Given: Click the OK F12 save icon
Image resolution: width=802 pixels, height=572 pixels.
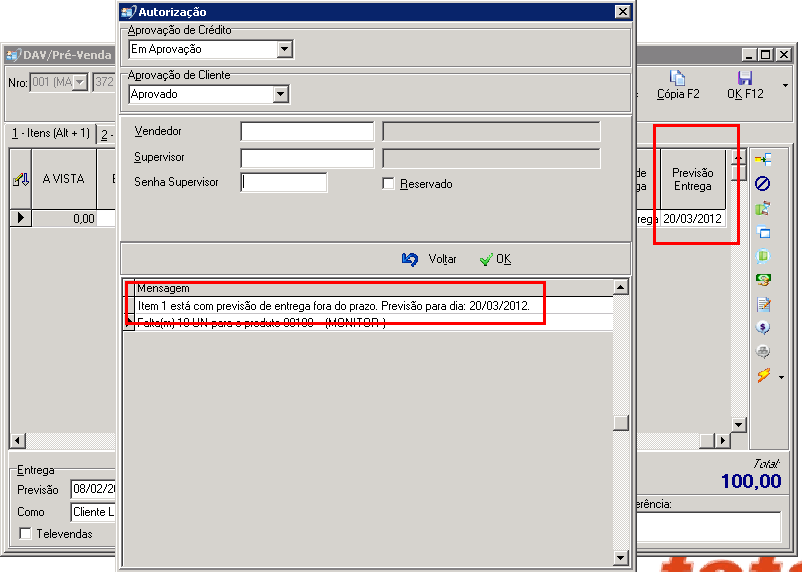Looking at the screenshot, I should point(745,78).
